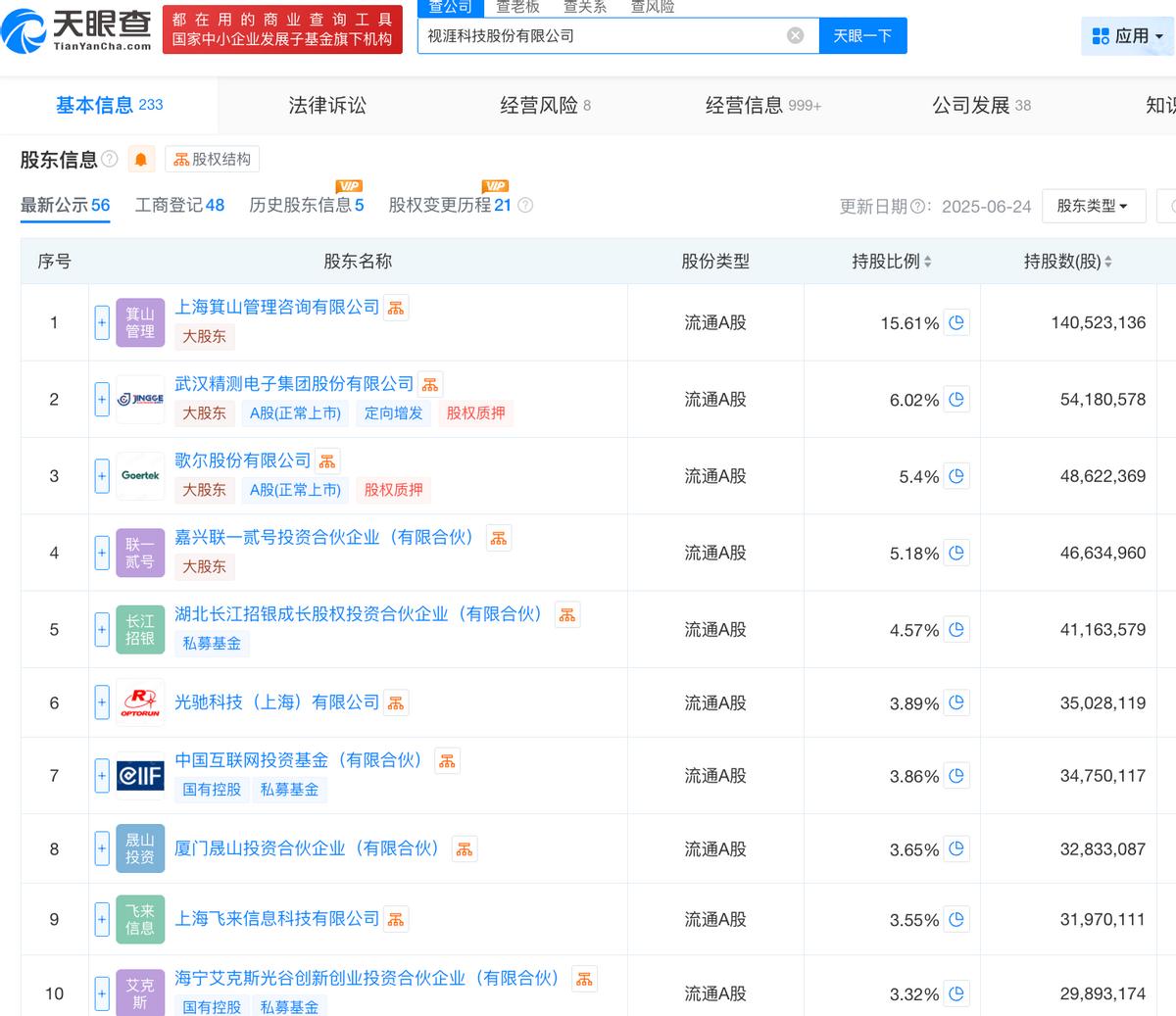Viewport: 1176px width, 1016px height.
Task: Open equity structure icon for 海宁艾克斯光谷
Action: point(584,979)
